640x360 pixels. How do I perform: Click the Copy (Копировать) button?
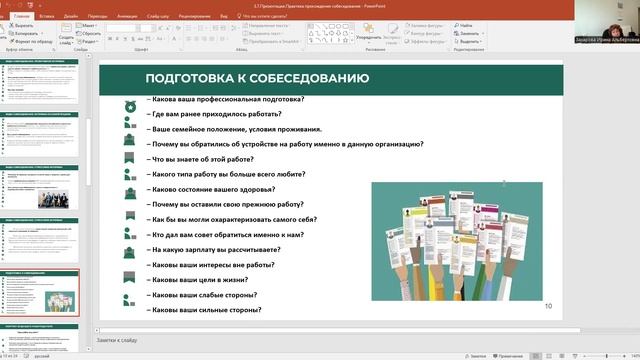tap(26, 33)
